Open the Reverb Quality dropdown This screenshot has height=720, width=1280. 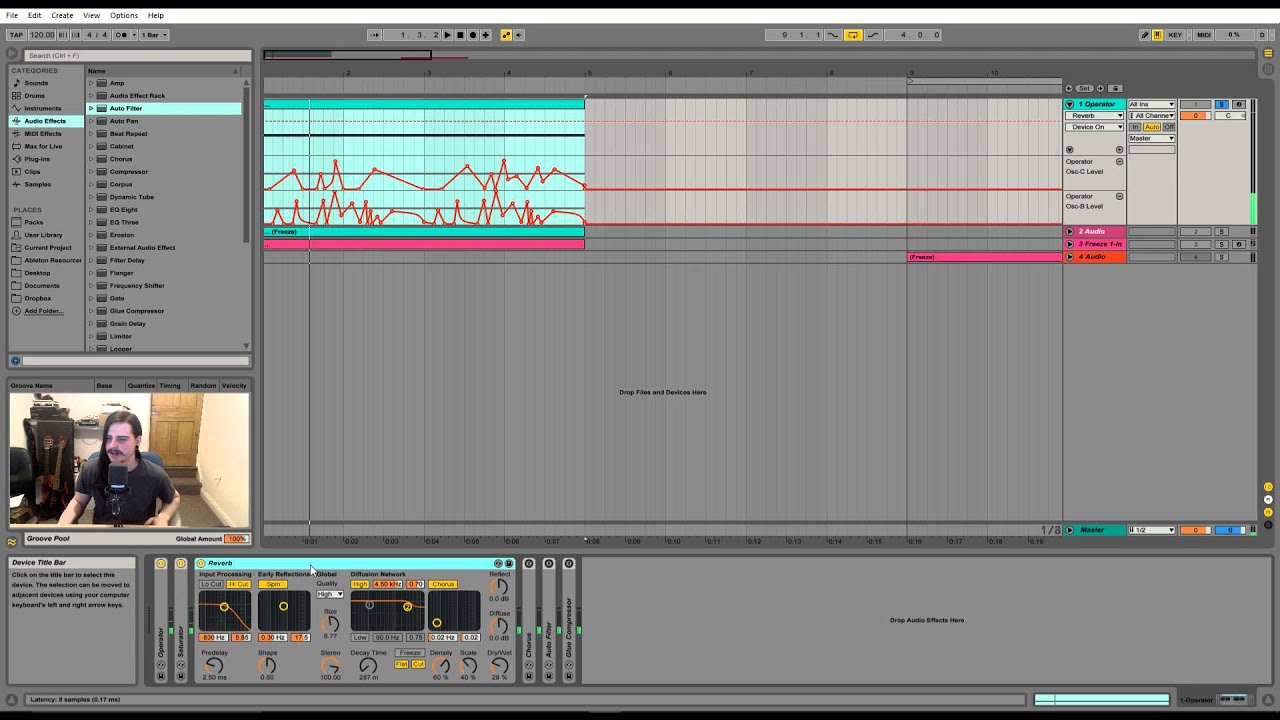point(329,594)
